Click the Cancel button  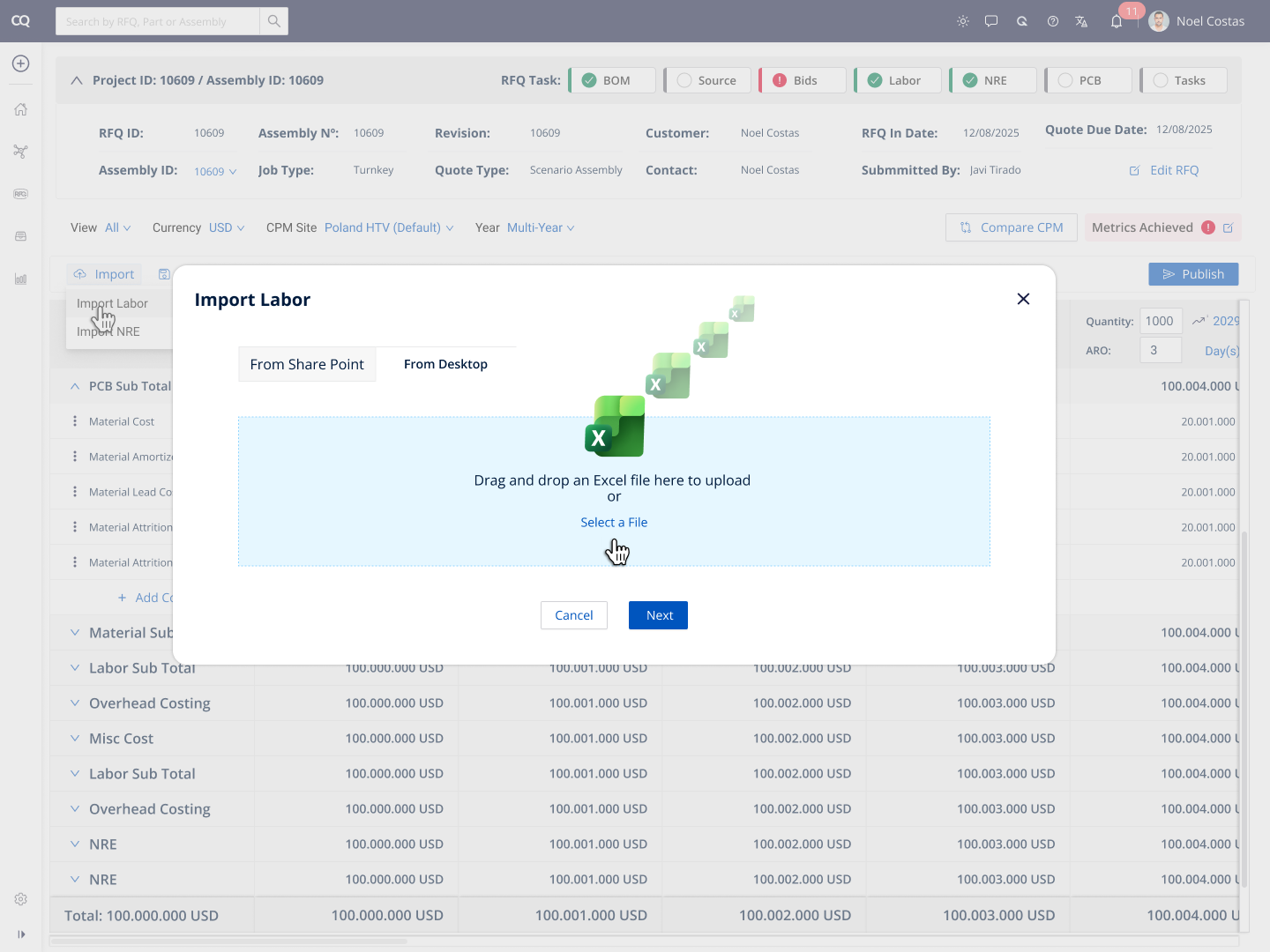(x=574, y=615)
